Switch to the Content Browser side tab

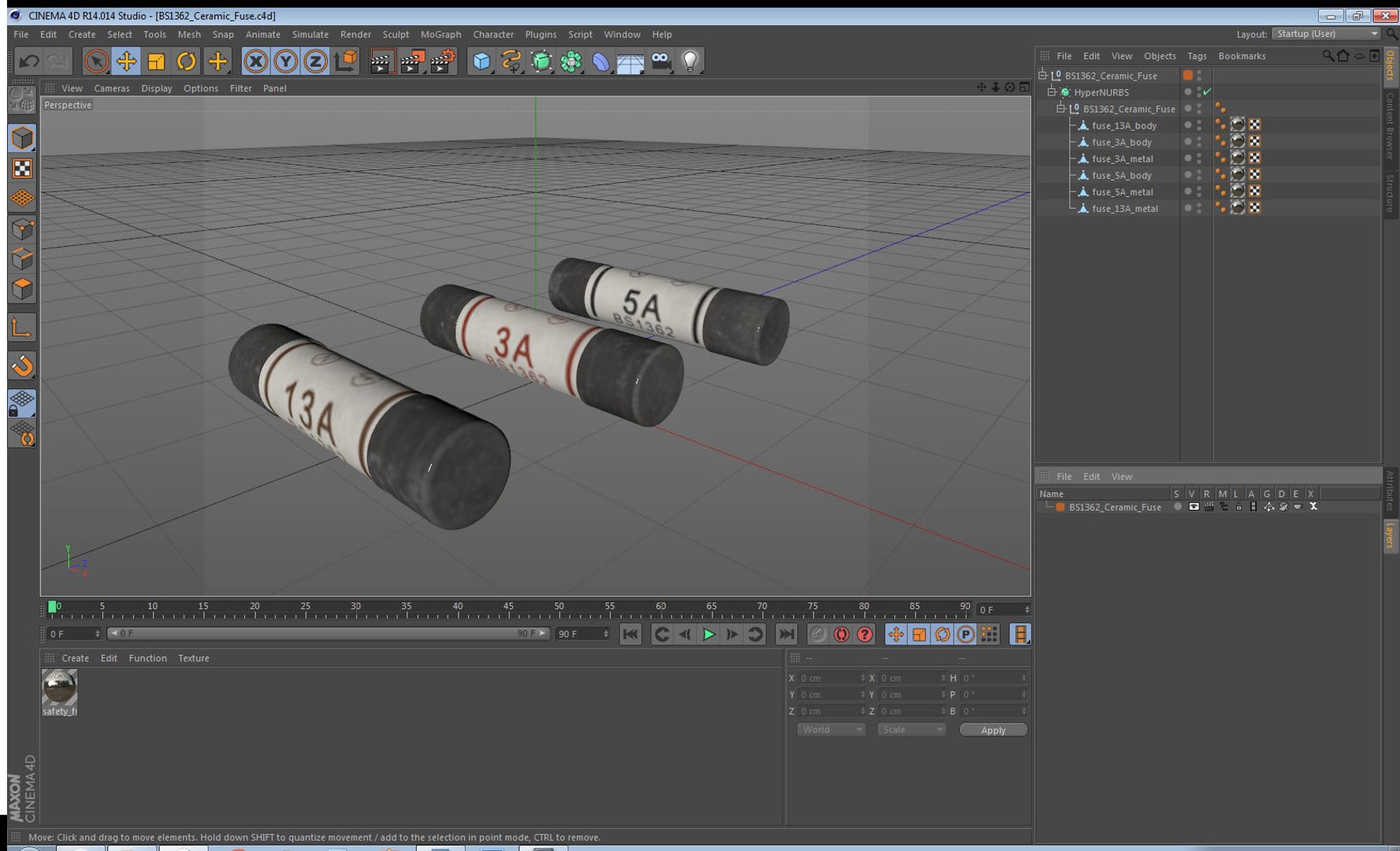pos(1391,126)
